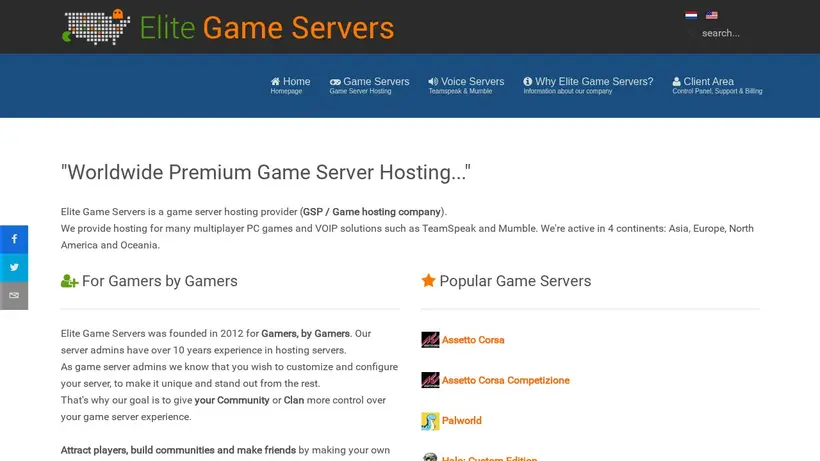Open the Game Servers menu
Screen dimensions: 820x461
coord(369,85)
